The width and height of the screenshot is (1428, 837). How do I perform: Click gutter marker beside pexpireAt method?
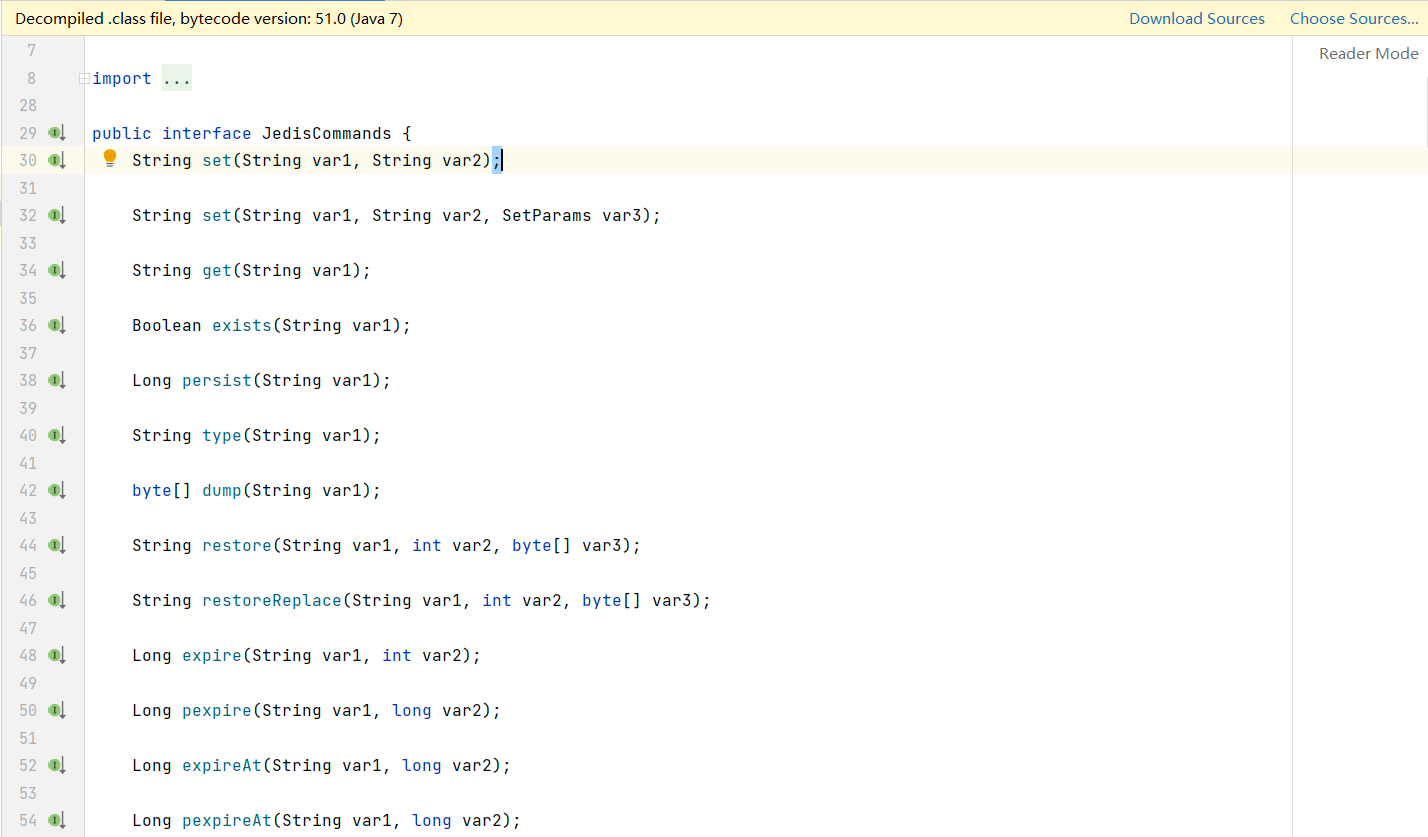click(x=56, y=820)
